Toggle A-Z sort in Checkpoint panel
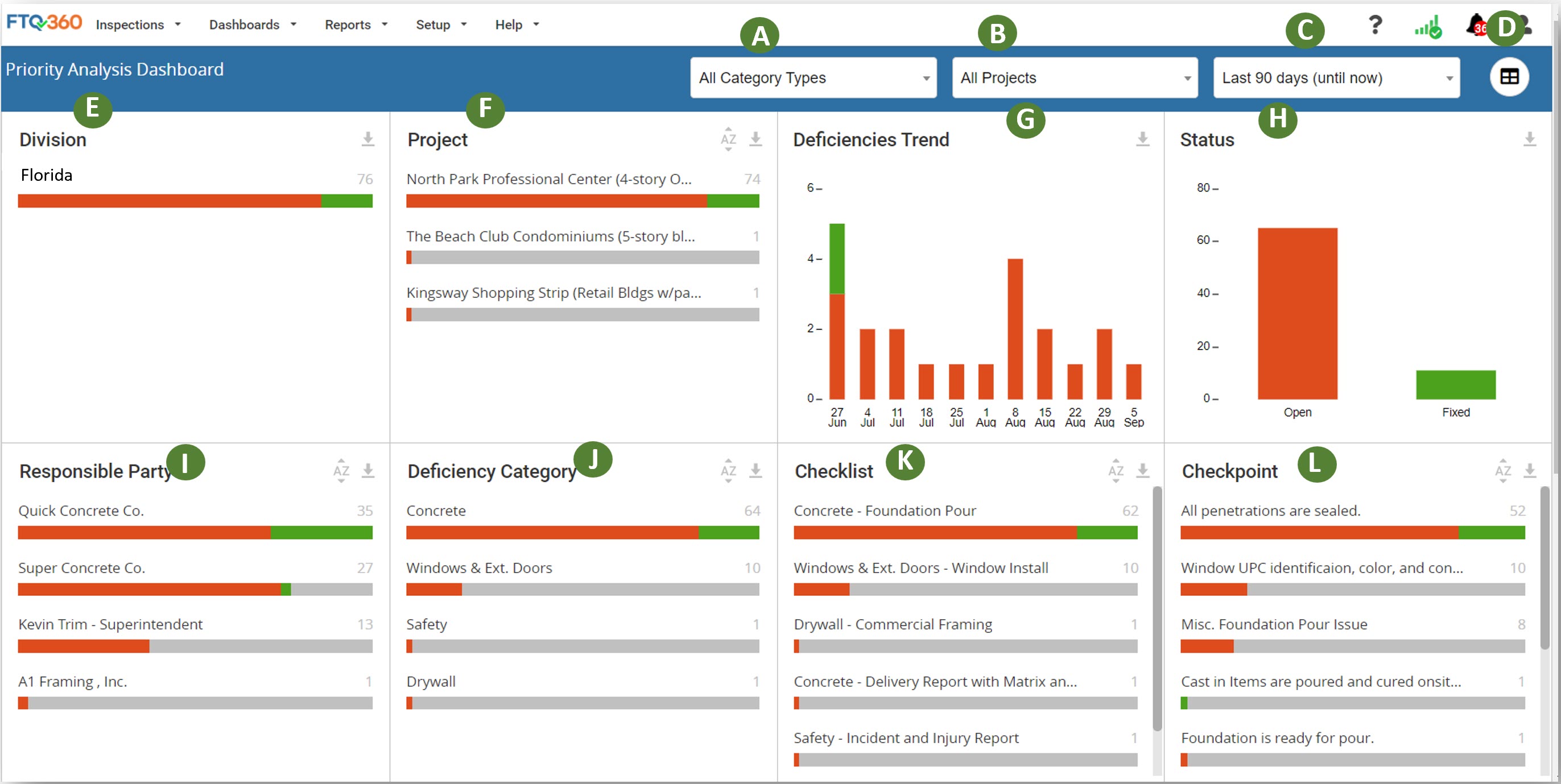This screenshot has width=1561, height=784. coord(1502,470)
